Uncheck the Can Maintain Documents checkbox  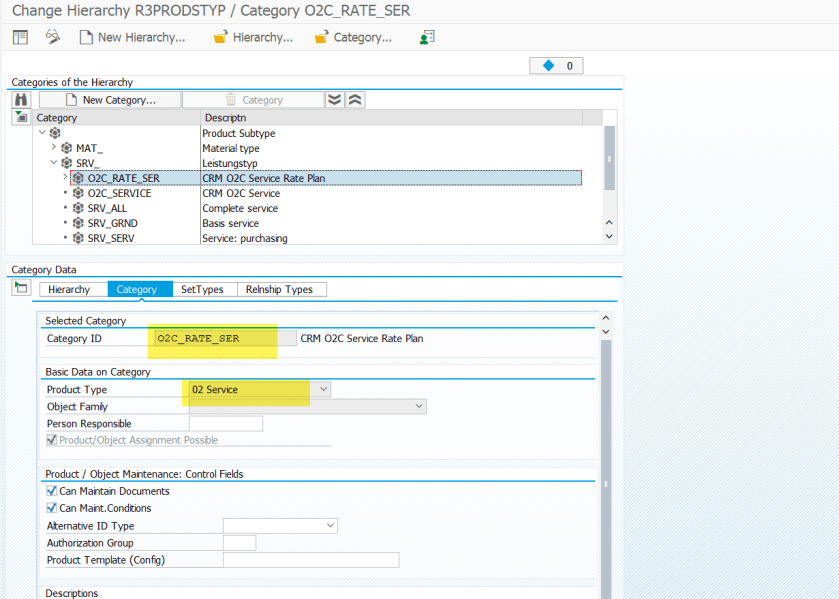(x=52, y=491)
